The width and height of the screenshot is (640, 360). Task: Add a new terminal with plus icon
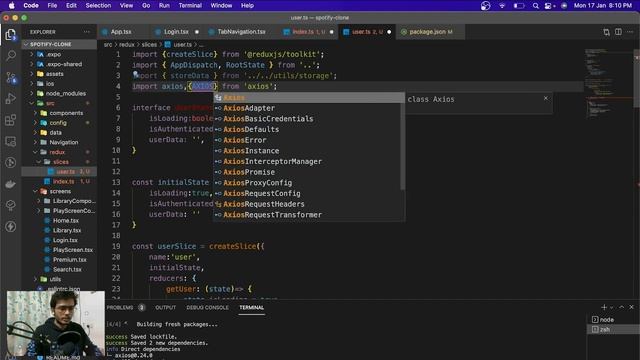[604, 307]
